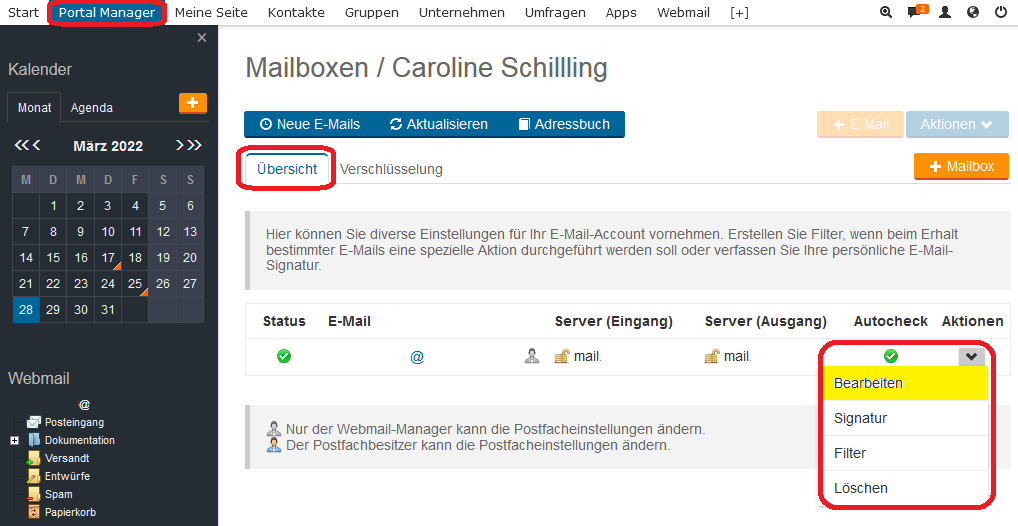
Task: Open the Posteingang folder
Action: [x=74, y=422]
